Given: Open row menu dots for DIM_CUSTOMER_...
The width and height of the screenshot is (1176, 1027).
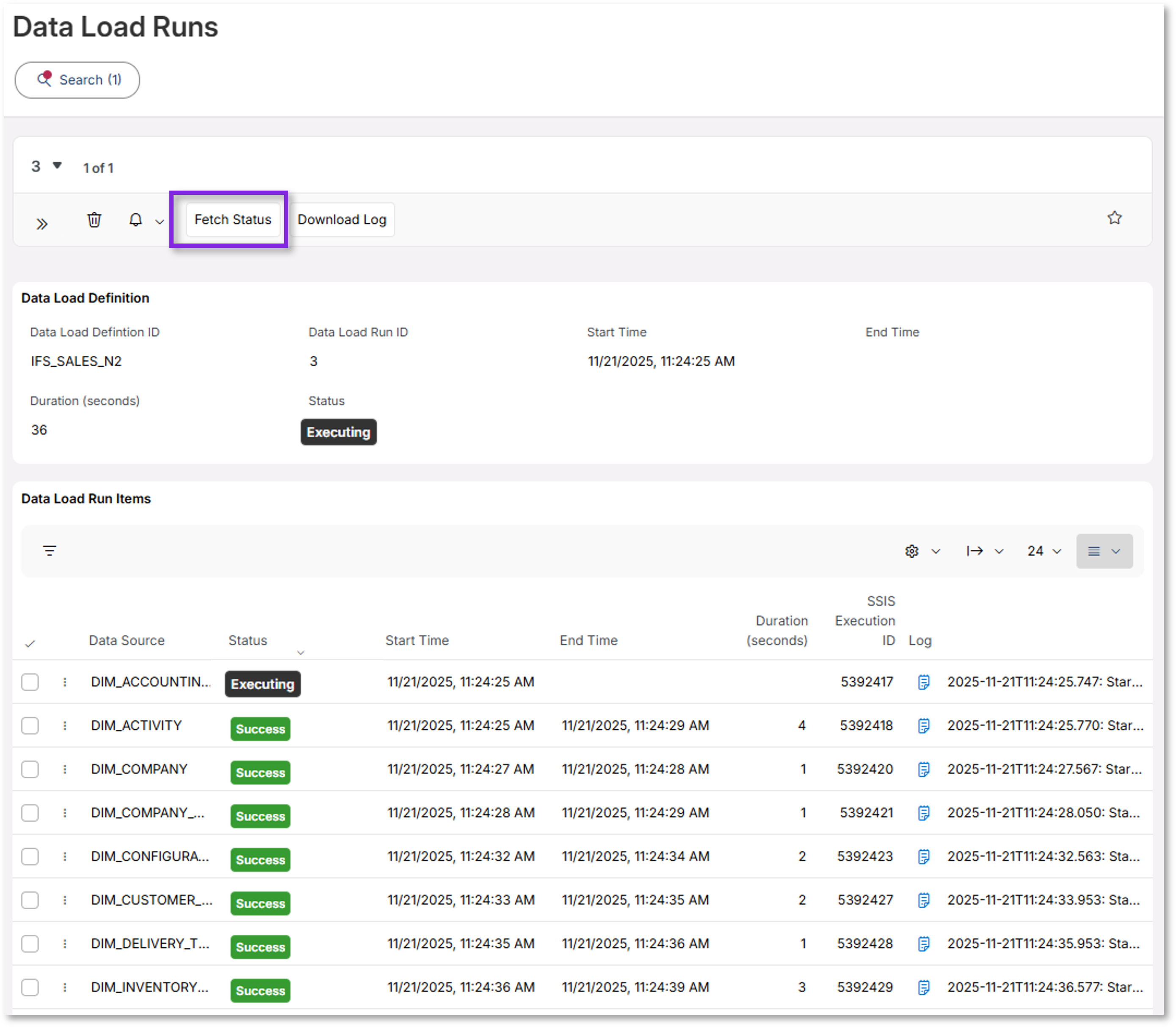Looking at the screenshot, I should 65,900.
